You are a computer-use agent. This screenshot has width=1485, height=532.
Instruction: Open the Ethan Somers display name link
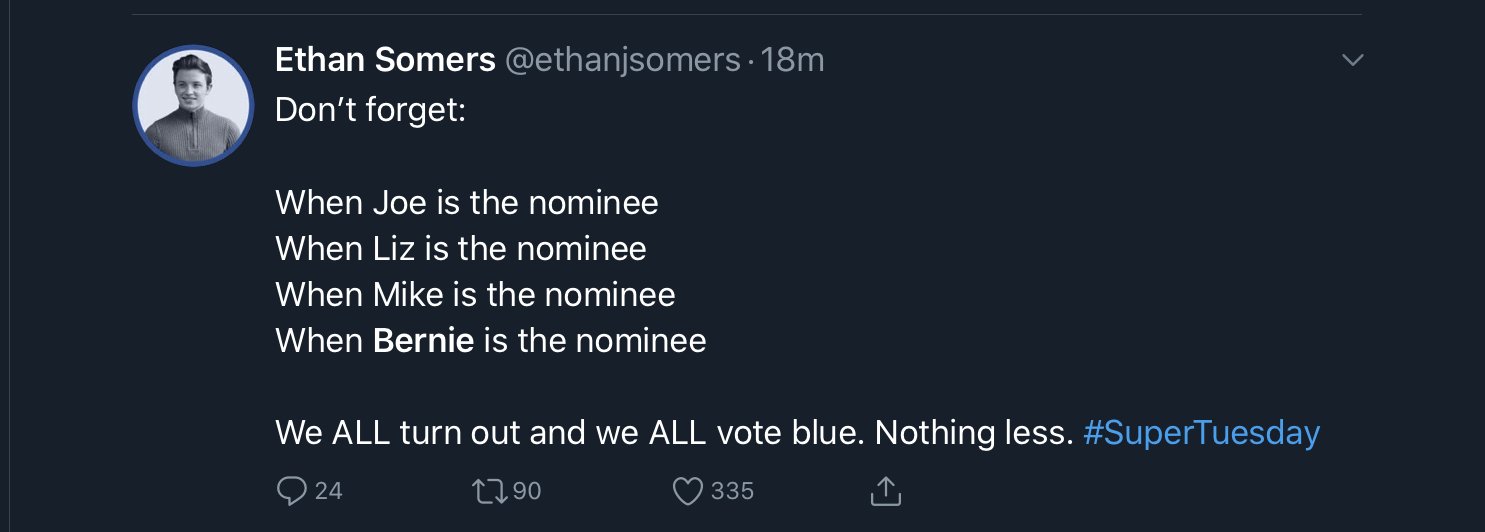click(385, 60)
